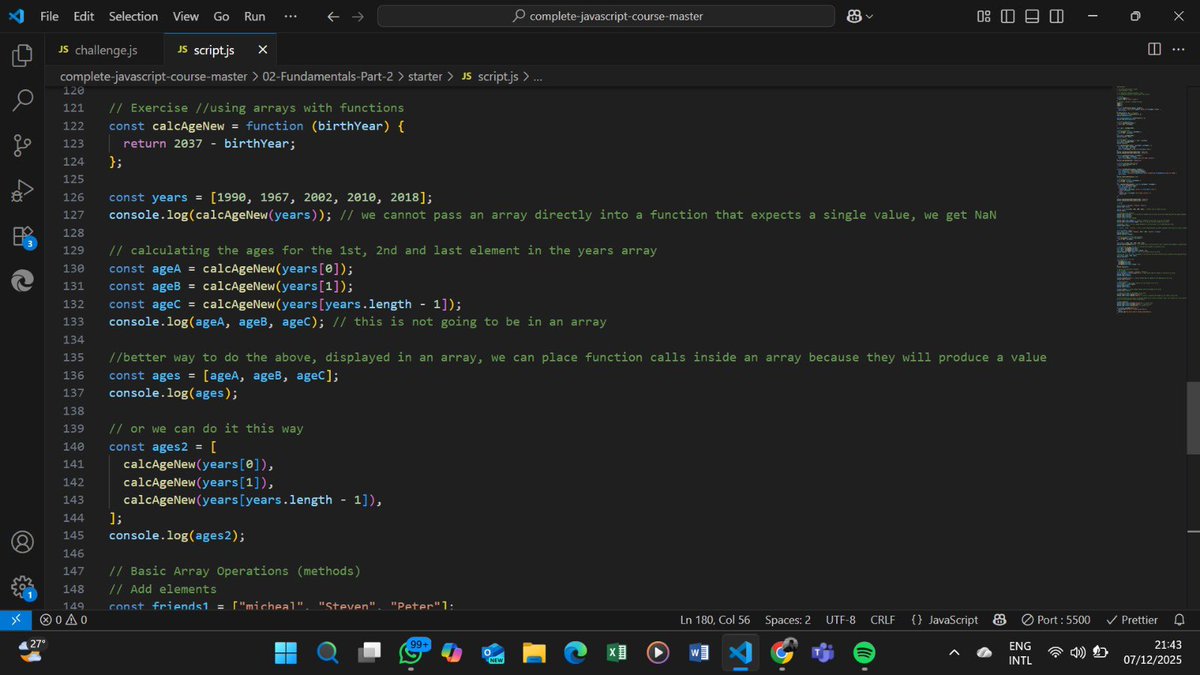Open errors and warnings problems indicator
The width and height of the screenshot is (1200, 675).
[x=63, y=620]
